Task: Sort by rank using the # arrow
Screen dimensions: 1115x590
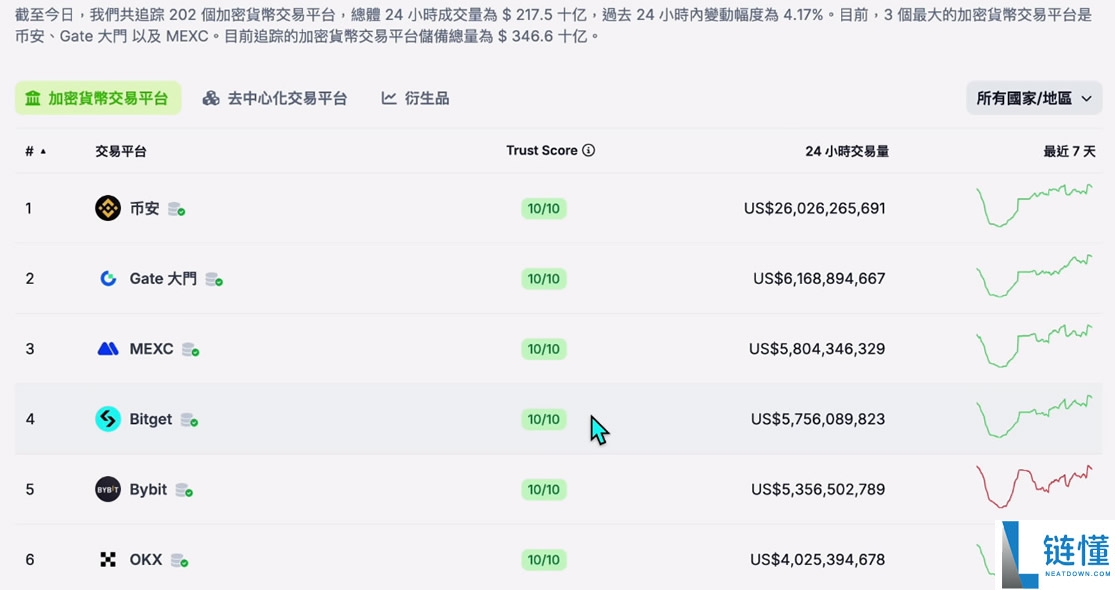Action: pos(43,151)
